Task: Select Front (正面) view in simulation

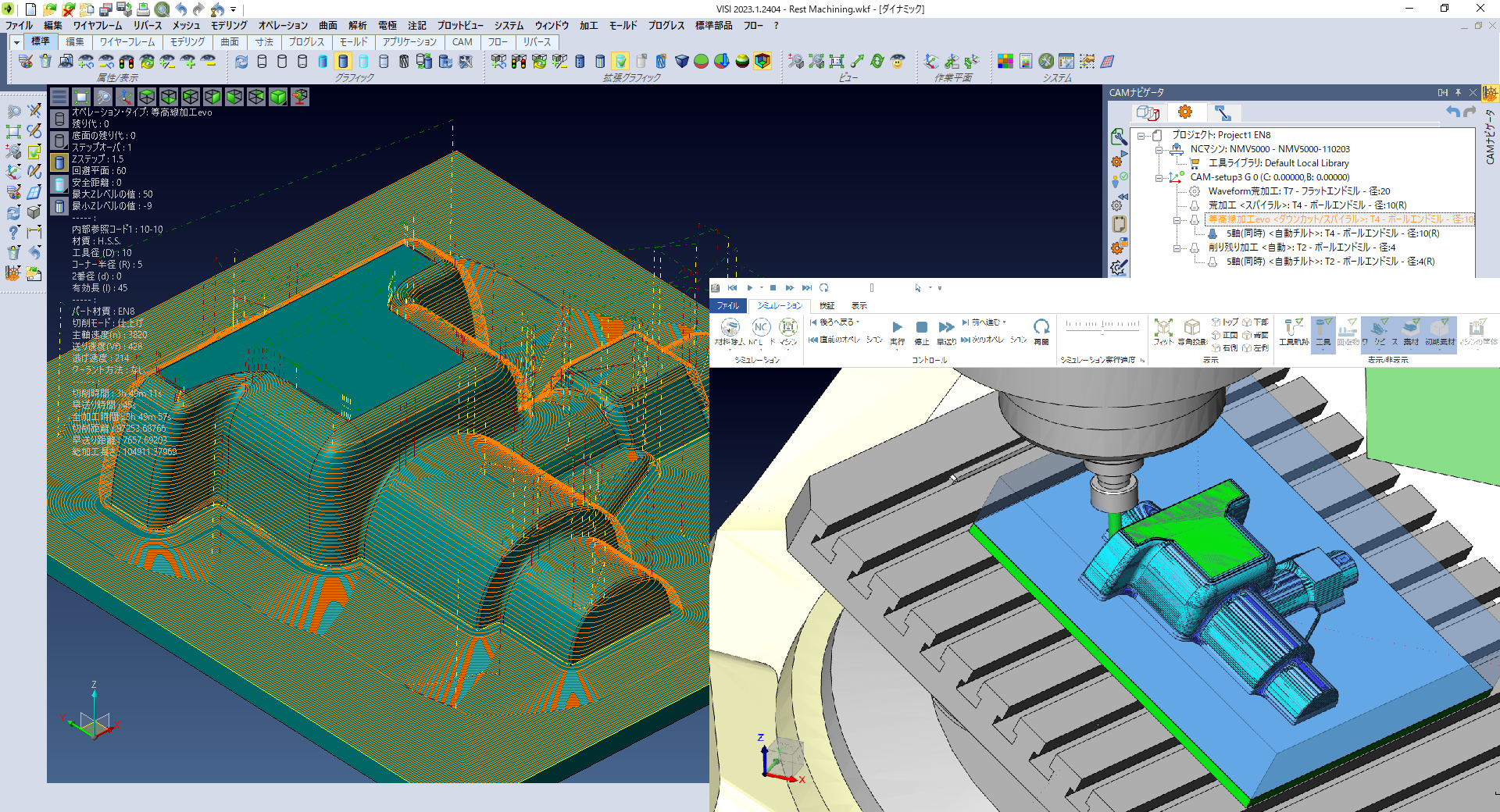Action: coord(1225,335)
